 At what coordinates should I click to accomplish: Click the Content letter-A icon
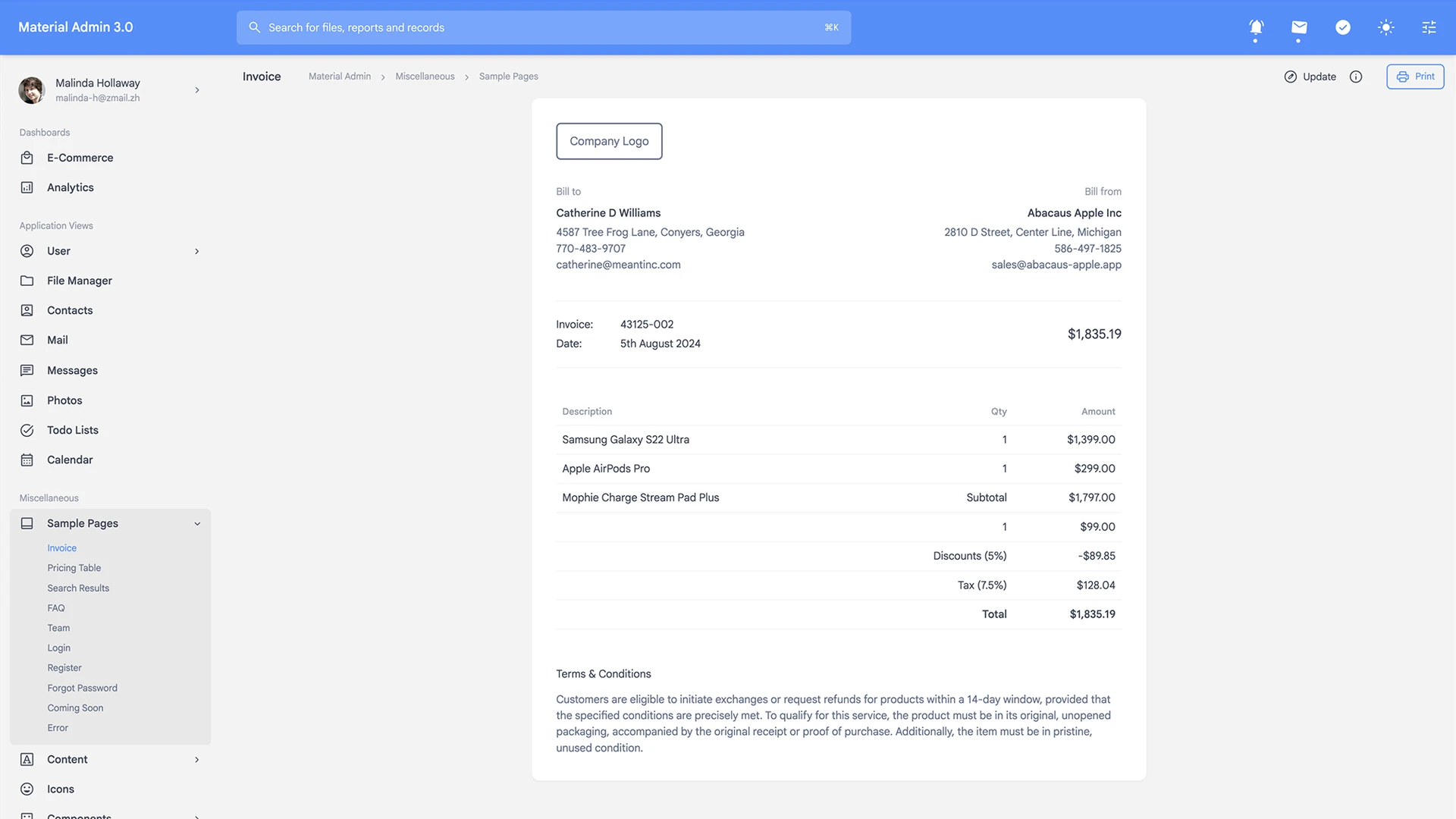click(27, 759)
